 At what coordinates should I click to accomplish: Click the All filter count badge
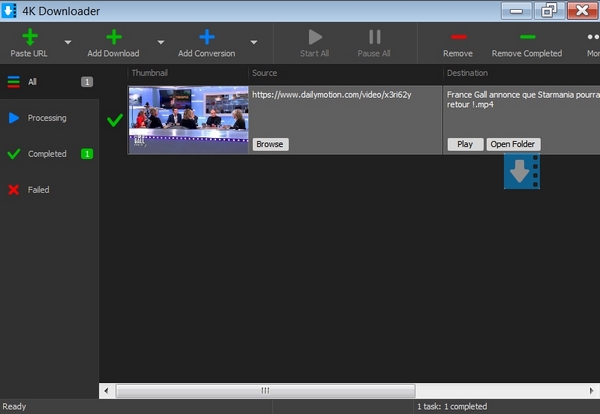point(87,82)
